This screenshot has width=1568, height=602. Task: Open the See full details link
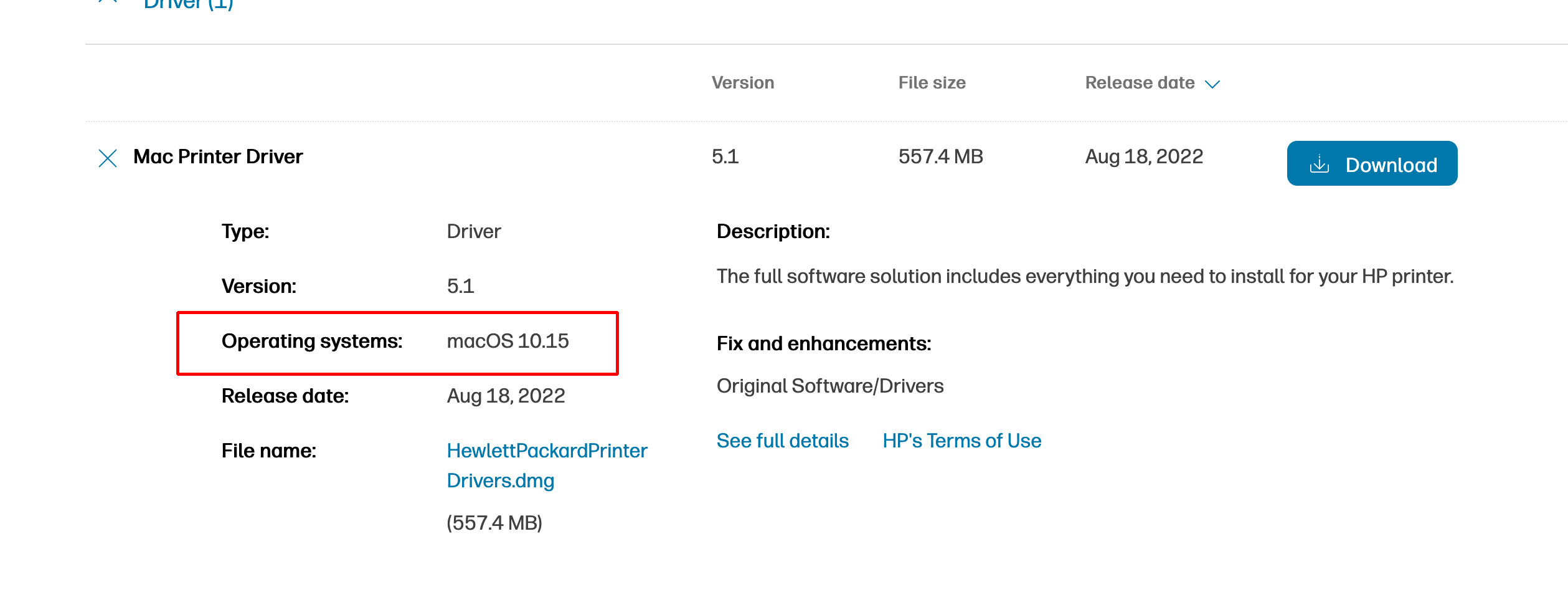782,441
